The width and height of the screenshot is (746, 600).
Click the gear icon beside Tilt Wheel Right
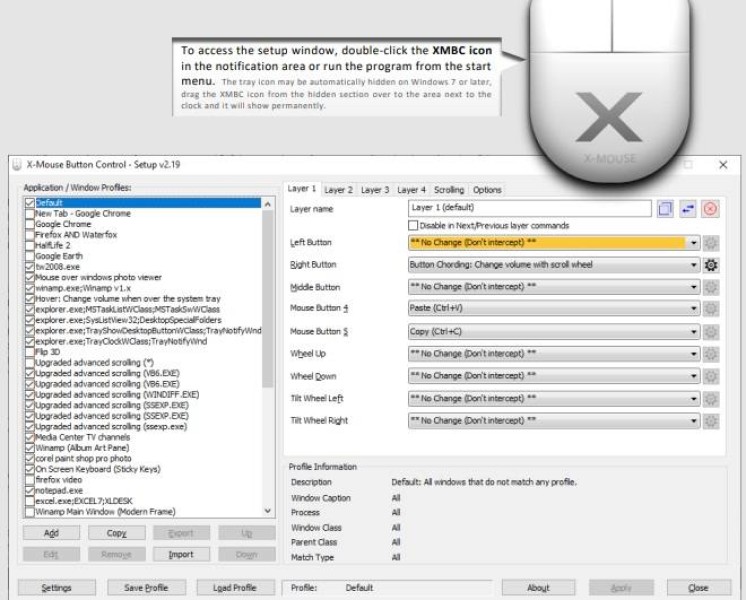(x=711, y=421)
